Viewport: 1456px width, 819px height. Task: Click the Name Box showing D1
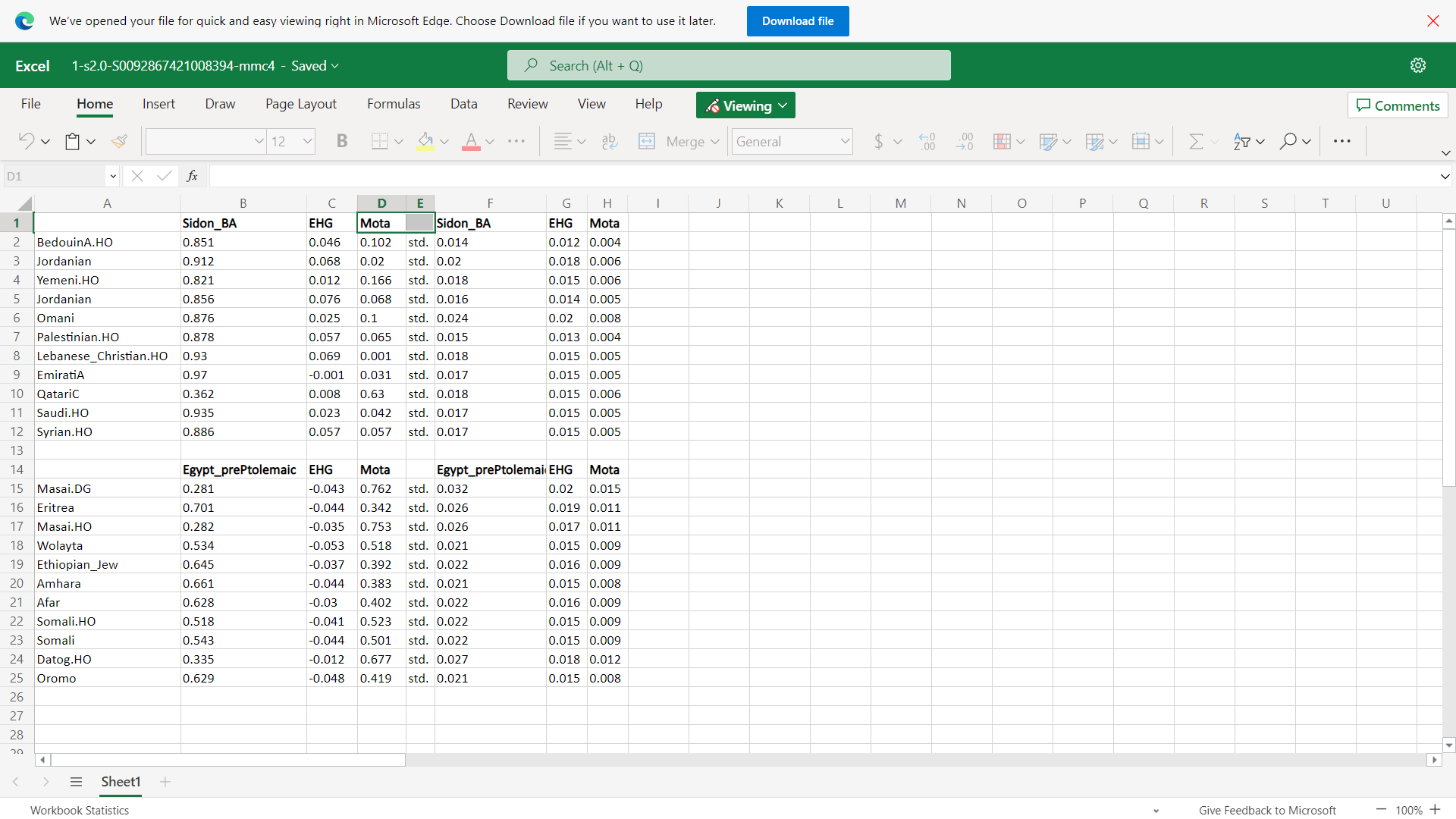point(55,176)
